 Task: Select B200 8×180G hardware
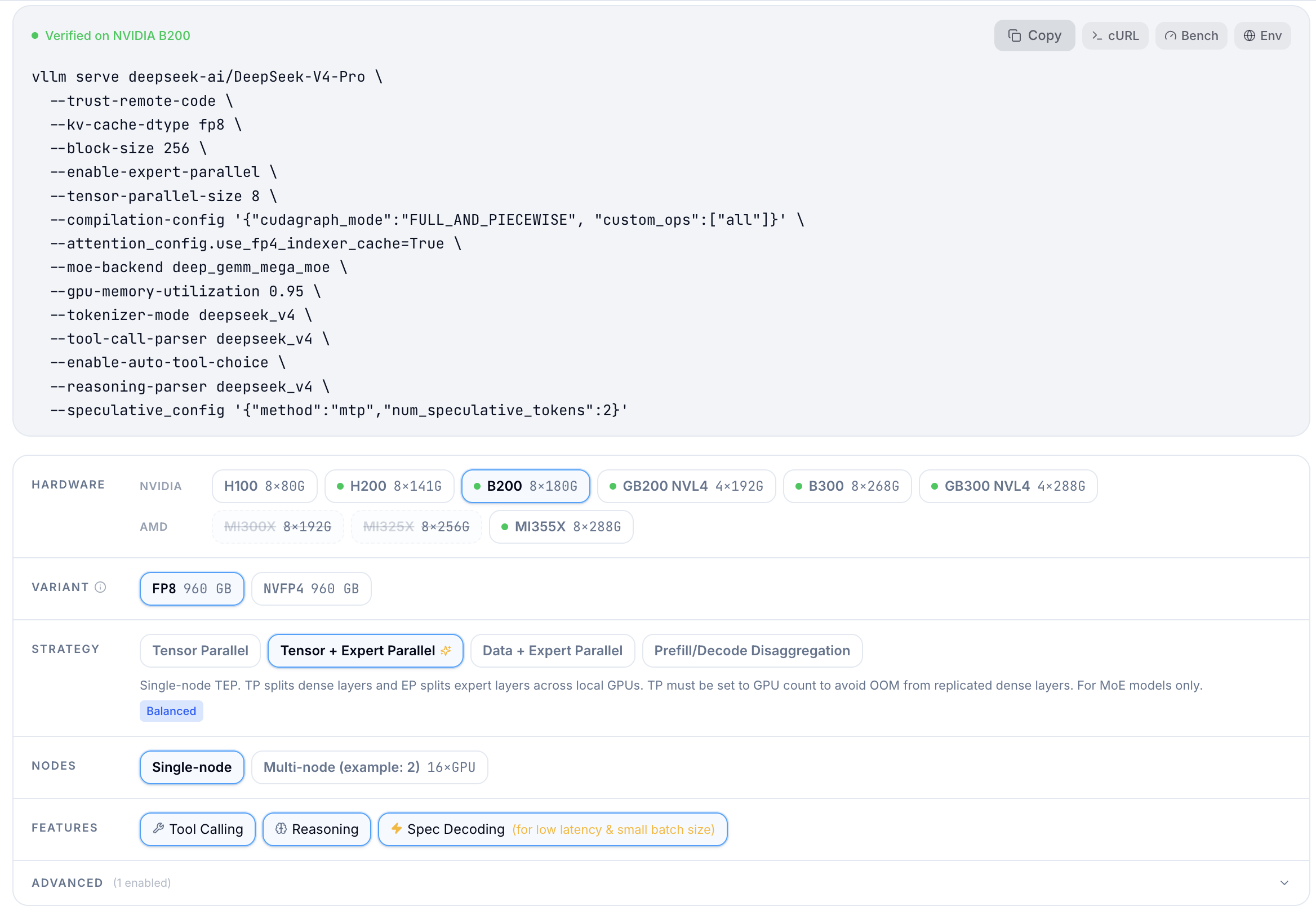coord(526,486)
